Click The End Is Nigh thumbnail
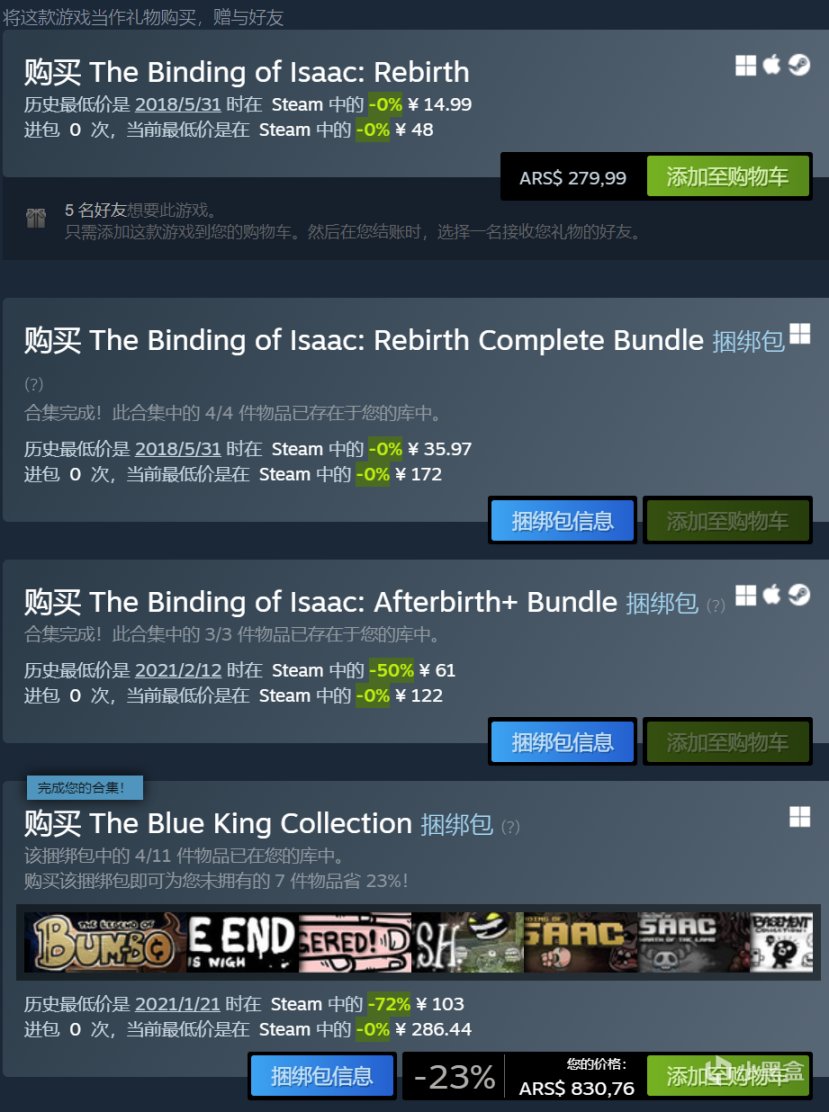 coord(243,943)
